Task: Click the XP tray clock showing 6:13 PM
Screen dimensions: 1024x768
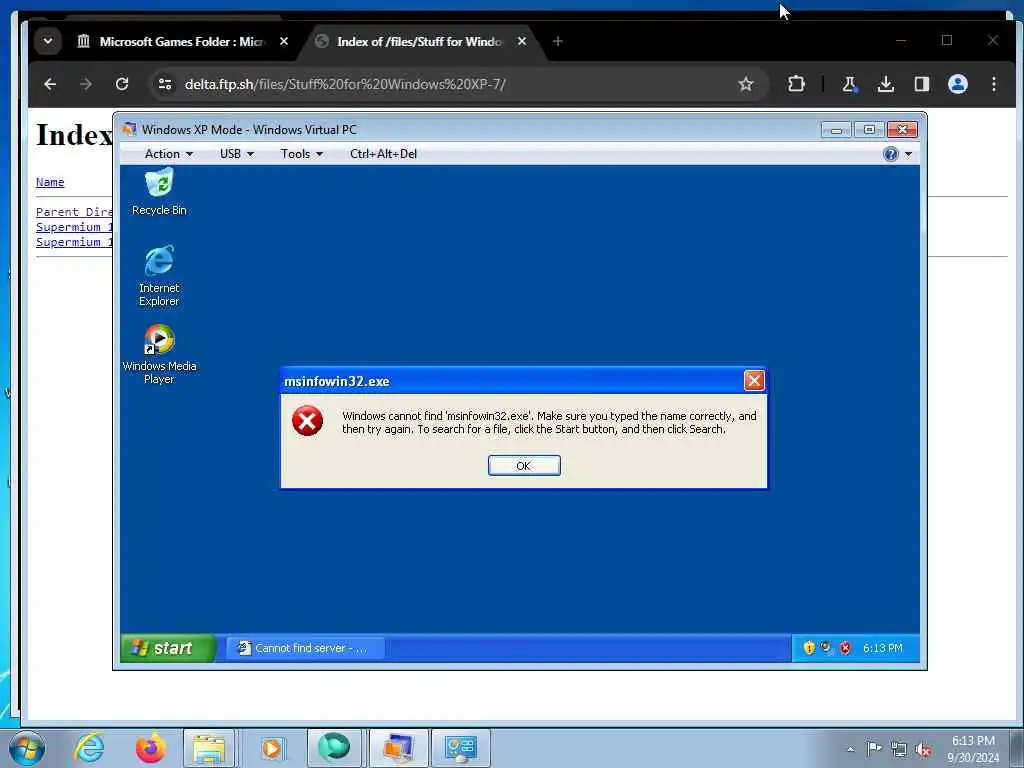Action: click(x=882, y=648)
